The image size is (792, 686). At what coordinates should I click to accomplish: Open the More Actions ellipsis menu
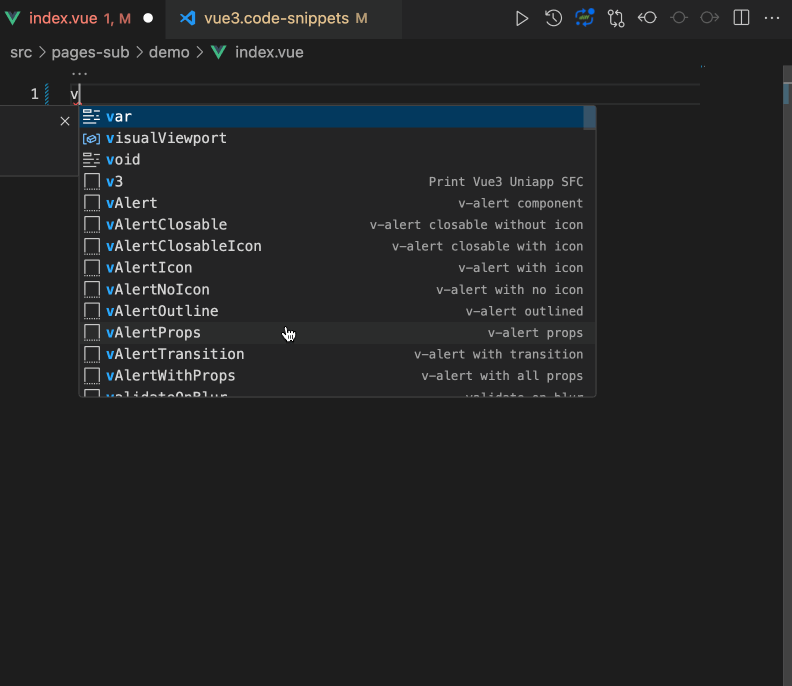tap(771, 18)
